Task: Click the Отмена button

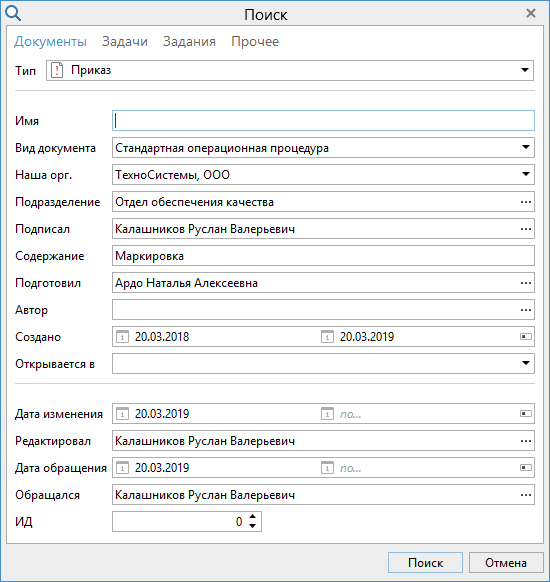Action: point(506,563)
